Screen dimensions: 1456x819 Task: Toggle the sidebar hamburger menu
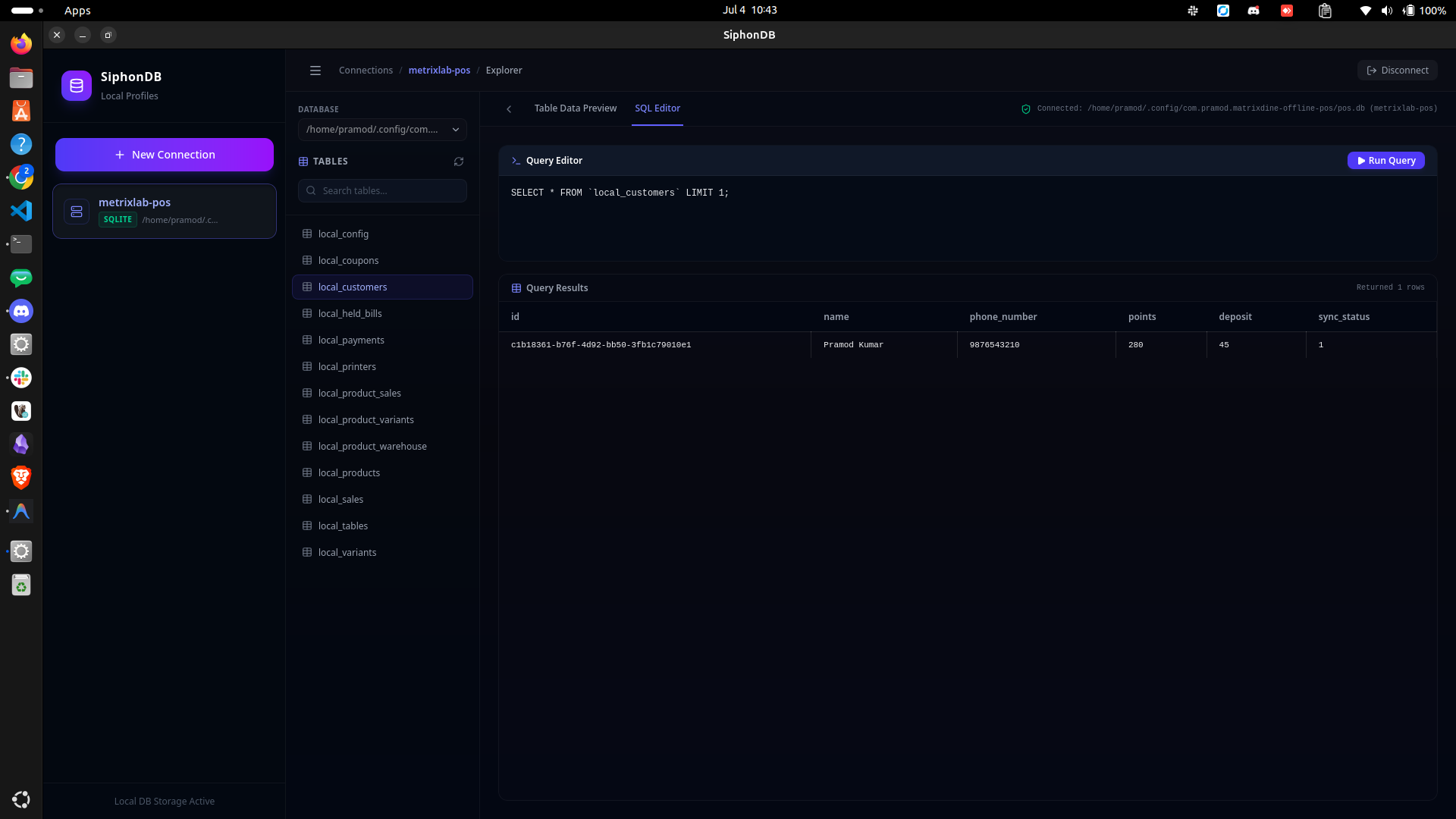pos(315,71)
